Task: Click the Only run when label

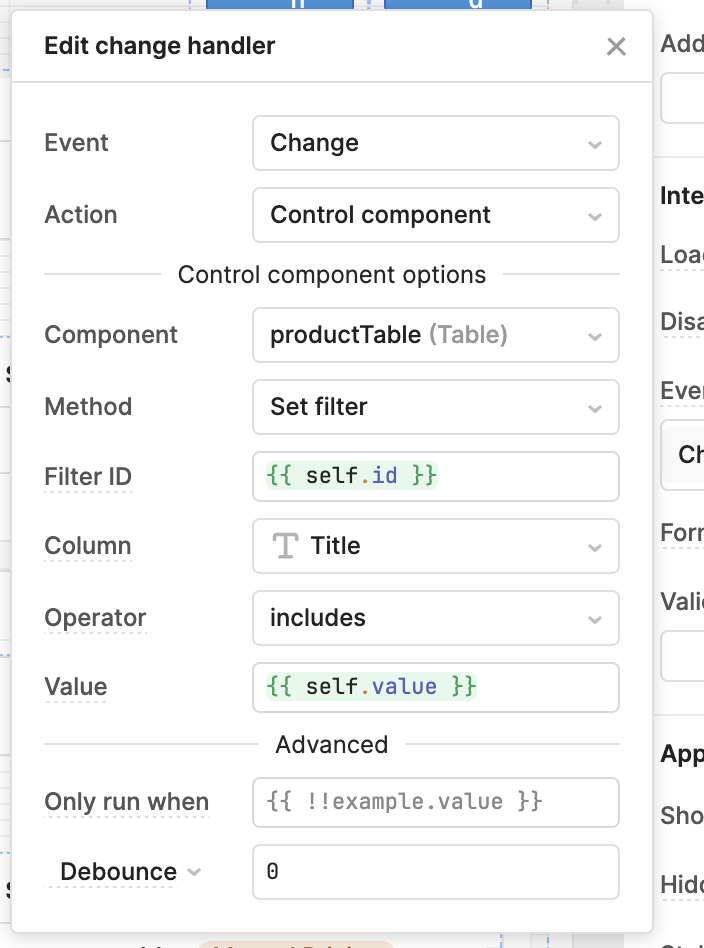Action: [x=126, y=802]
